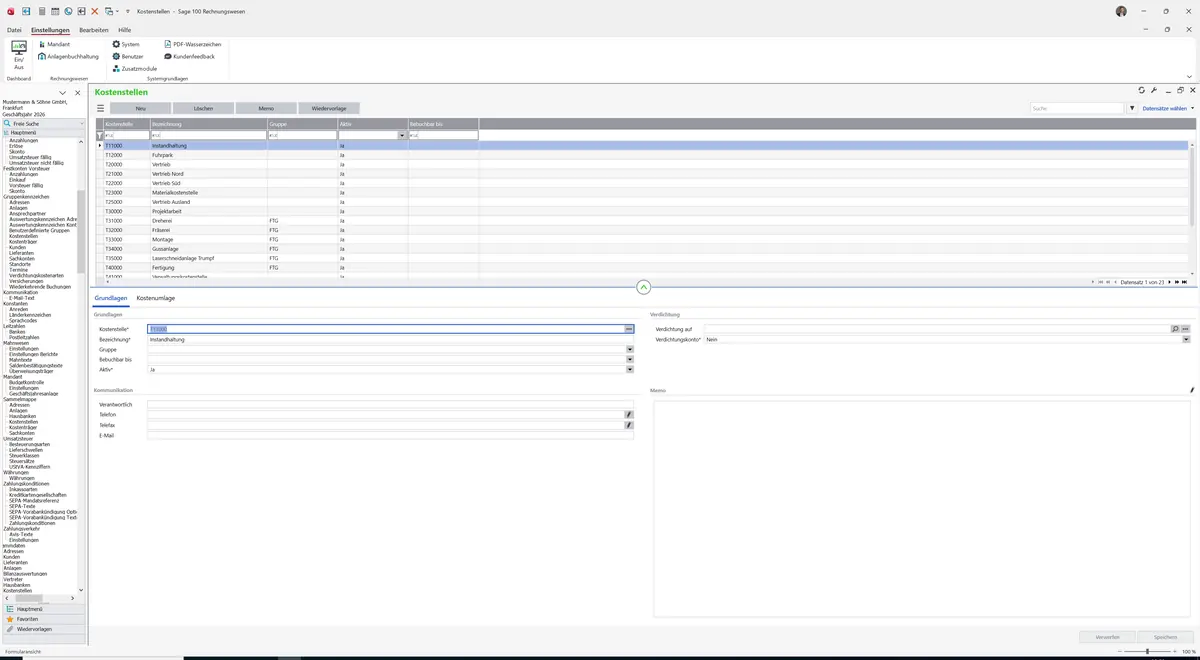Click the Suche search field
This screenshot has height=660, width=1200.
tap(1078, 108)
